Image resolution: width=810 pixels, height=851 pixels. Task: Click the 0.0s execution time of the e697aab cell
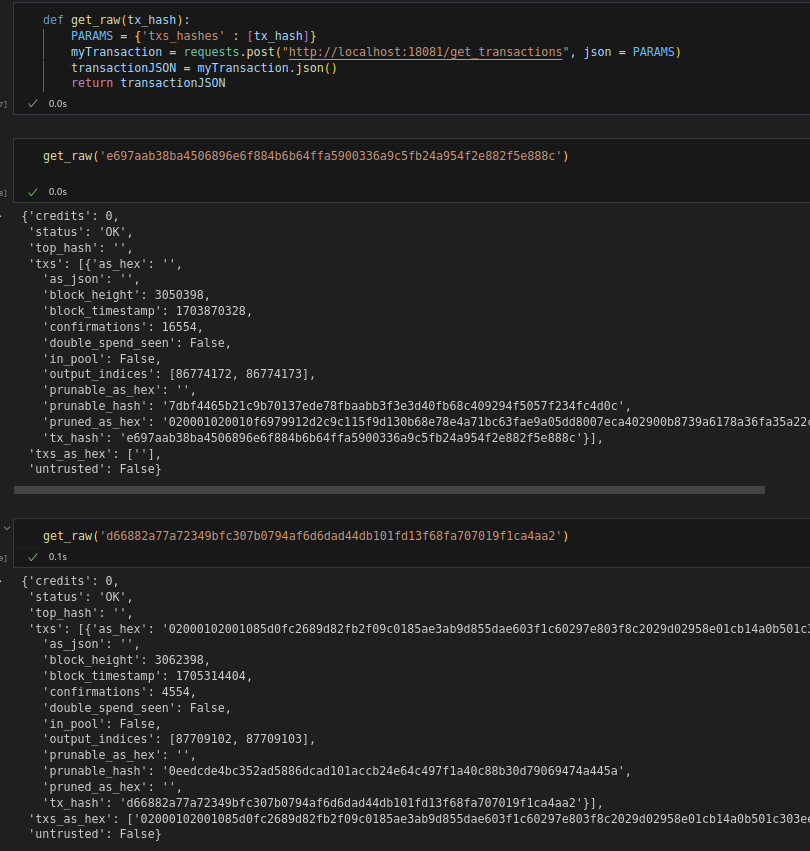58,192
